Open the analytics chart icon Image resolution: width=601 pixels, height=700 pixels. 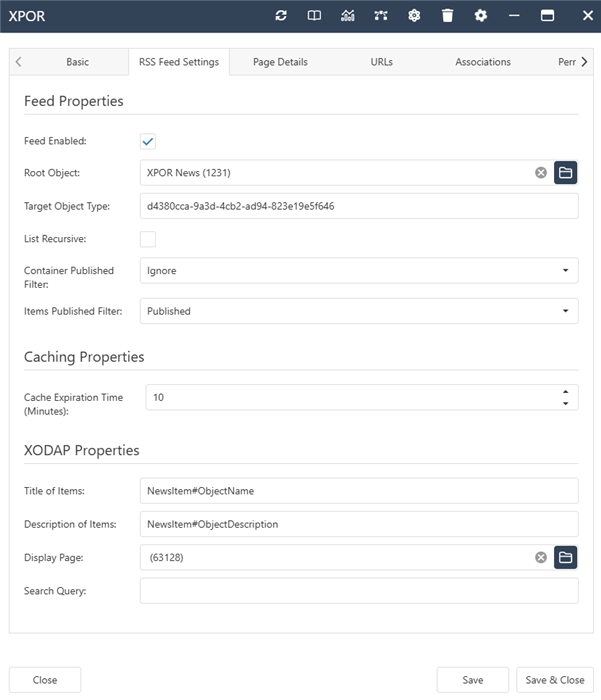(347, 16)
